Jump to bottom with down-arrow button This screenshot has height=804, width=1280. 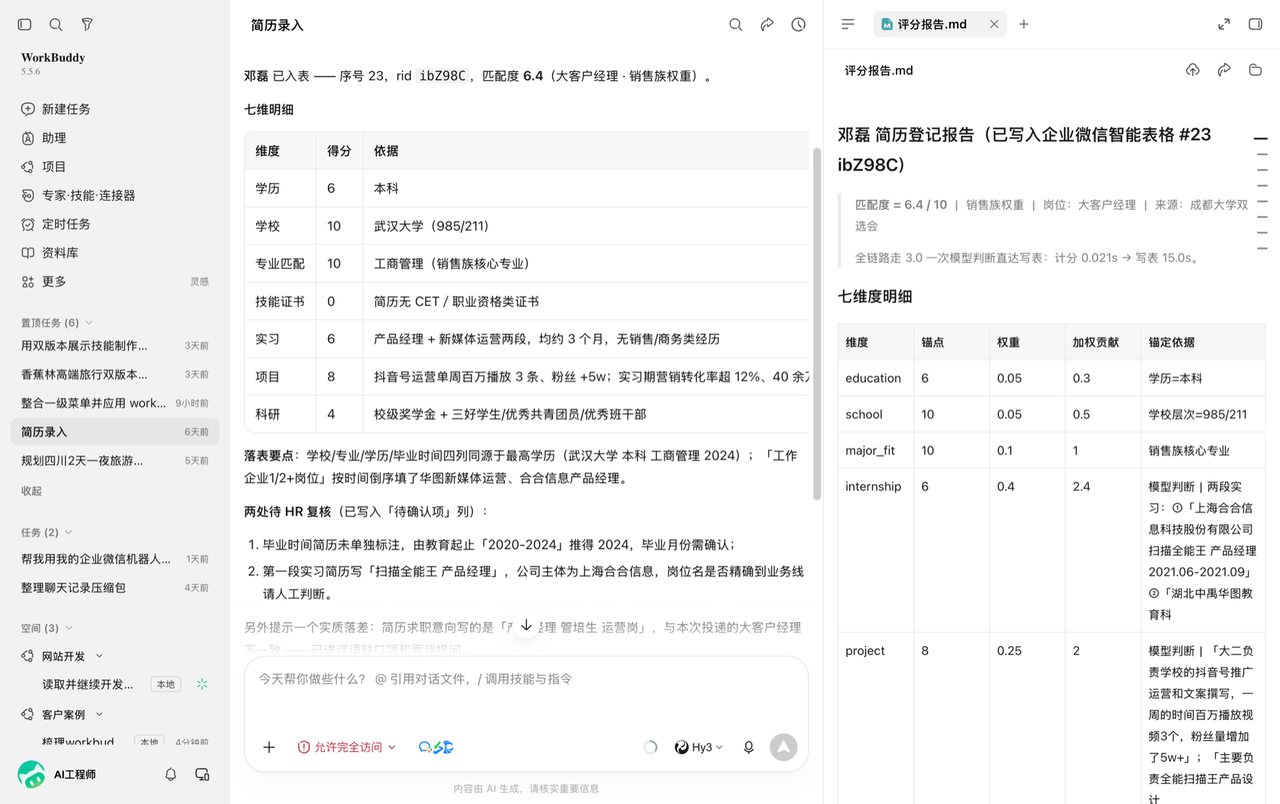(526, 625)
